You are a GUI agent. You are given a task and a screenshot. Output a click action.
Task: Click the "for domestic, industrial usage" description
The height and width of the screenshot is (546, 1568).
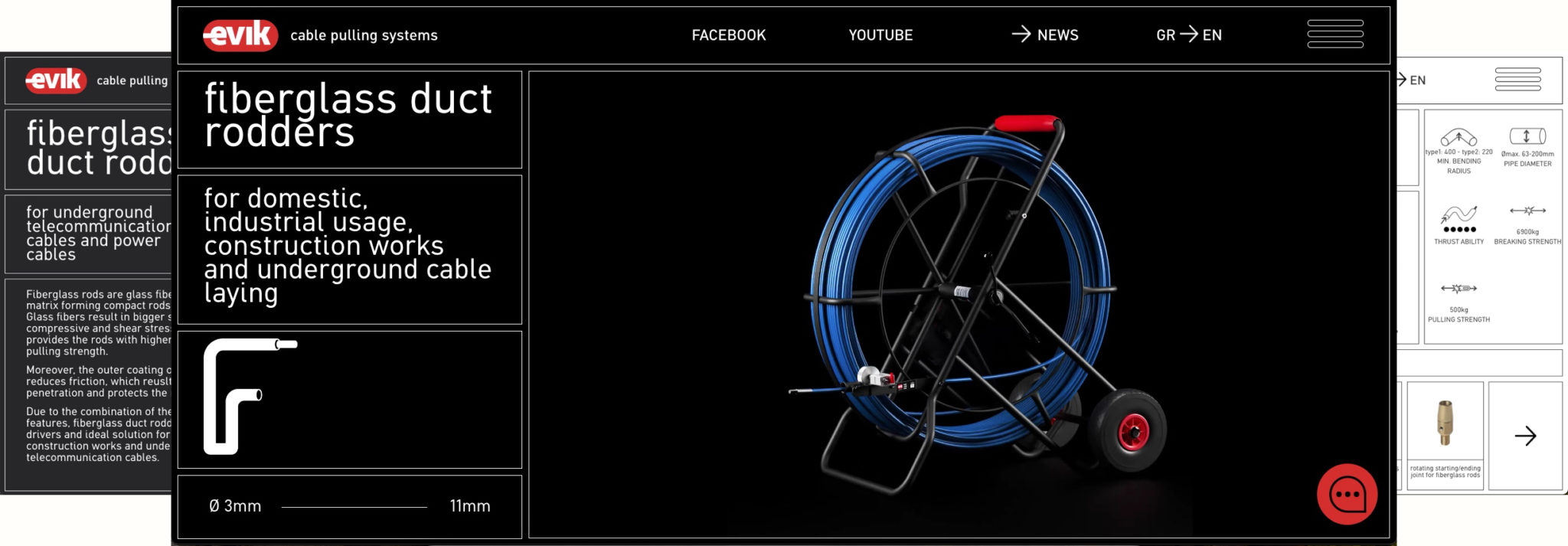point(348,246)
